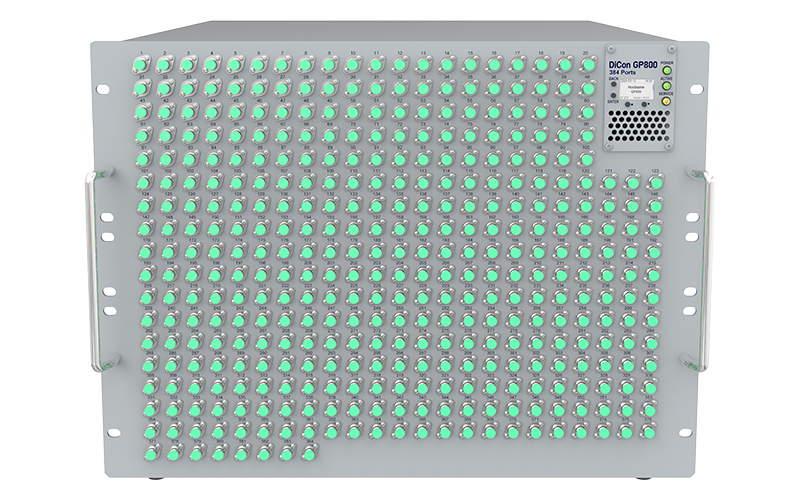Select fiber port number 5
The width and height of the screenshot is (800, 500).
tap(235, 66)
